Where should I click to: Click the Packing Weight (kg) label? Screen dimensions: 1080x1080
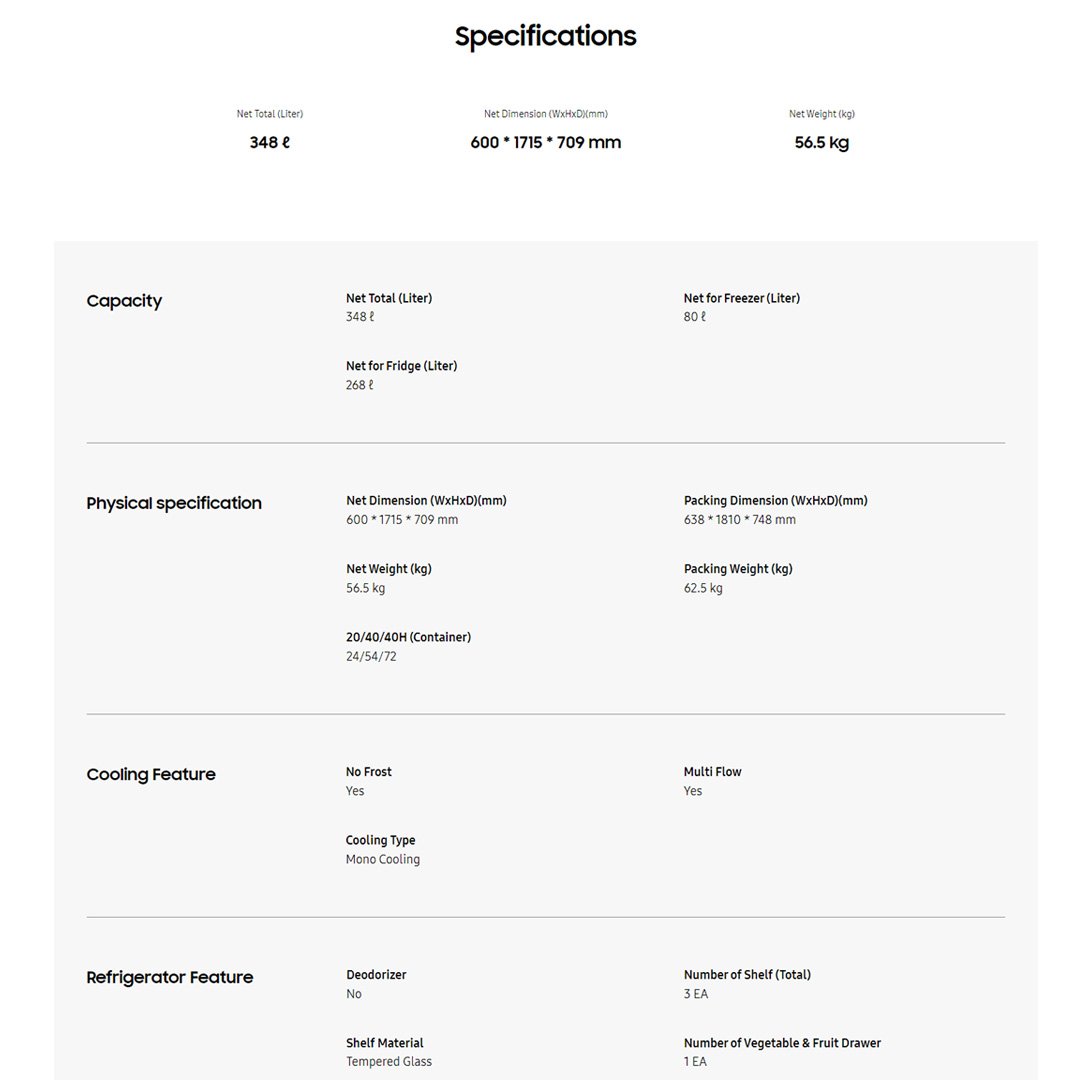point(738,569)
